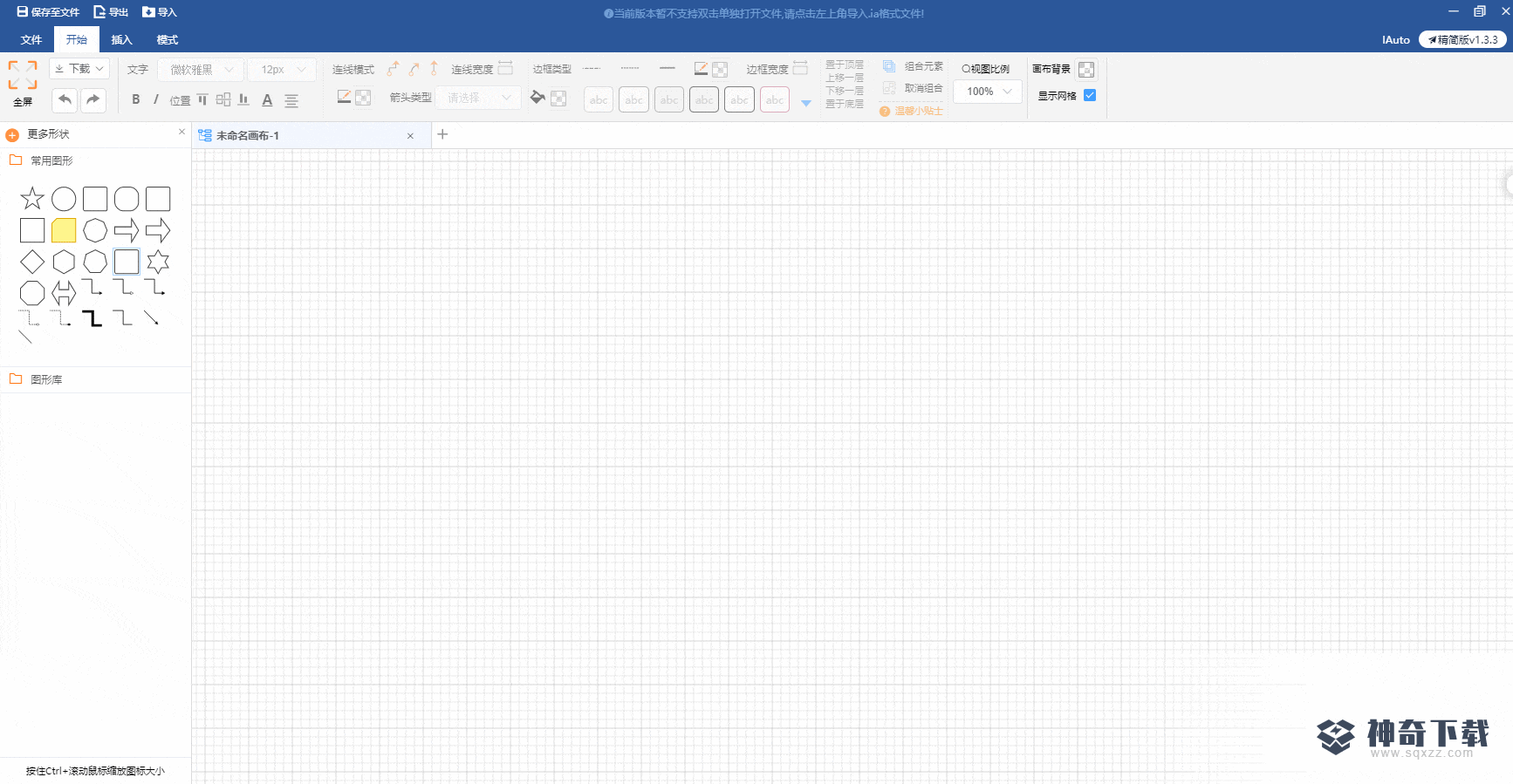The height and width of the screenshot is (784, 1513).
Task: Open the font color (A) picker
Action: (x=267, y=100)
